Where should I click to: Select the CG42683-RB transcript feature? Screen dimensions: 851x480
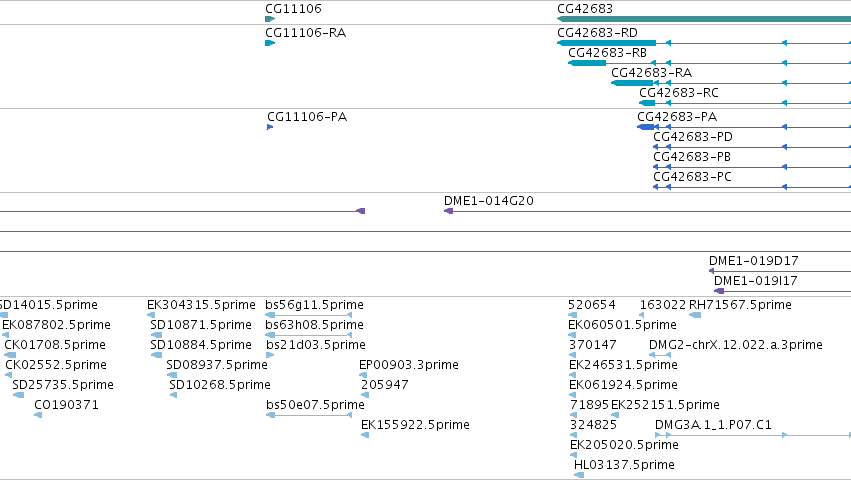pos(709,63)
